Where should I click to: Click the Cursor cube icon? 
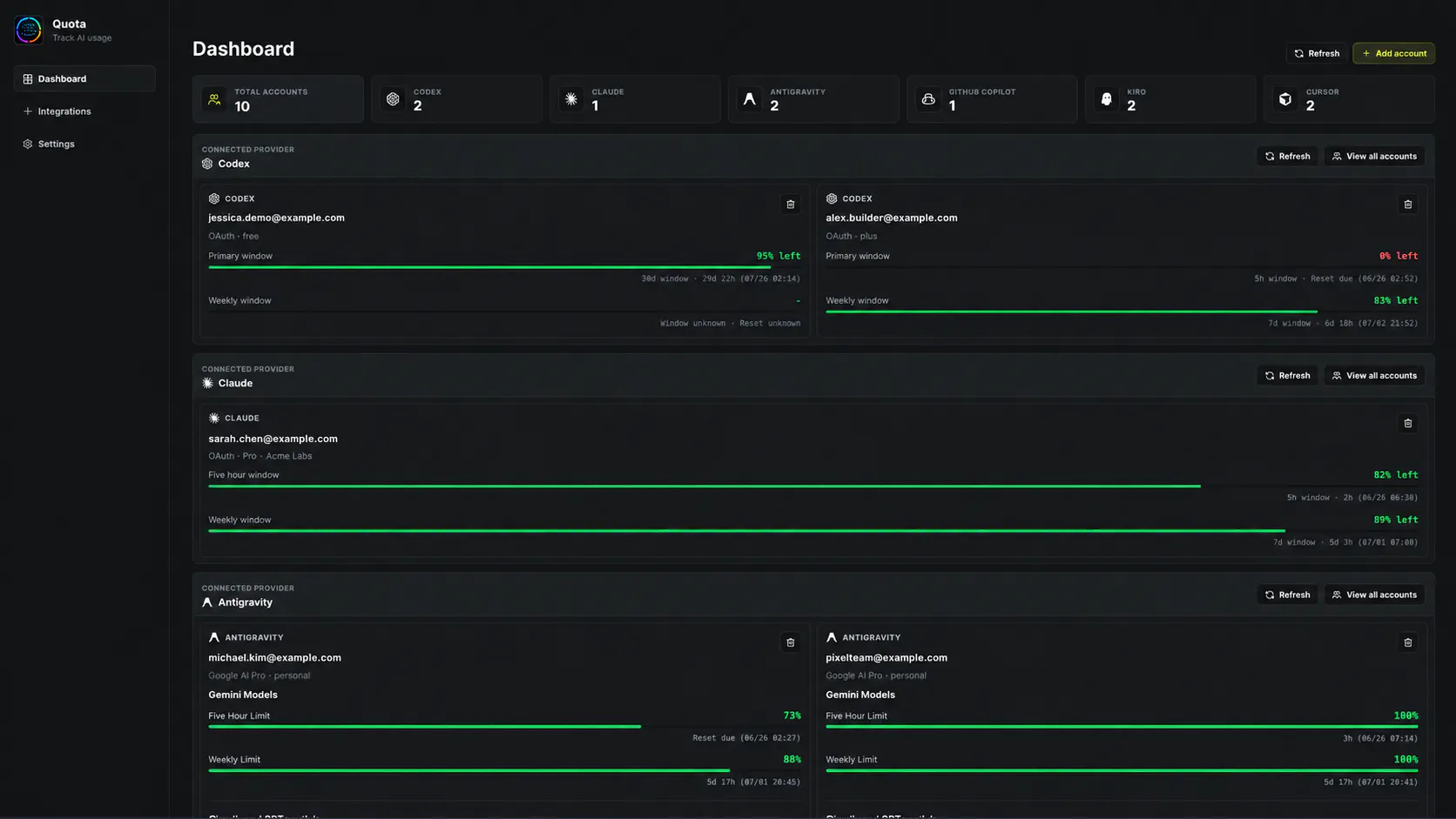[1285, 99]
